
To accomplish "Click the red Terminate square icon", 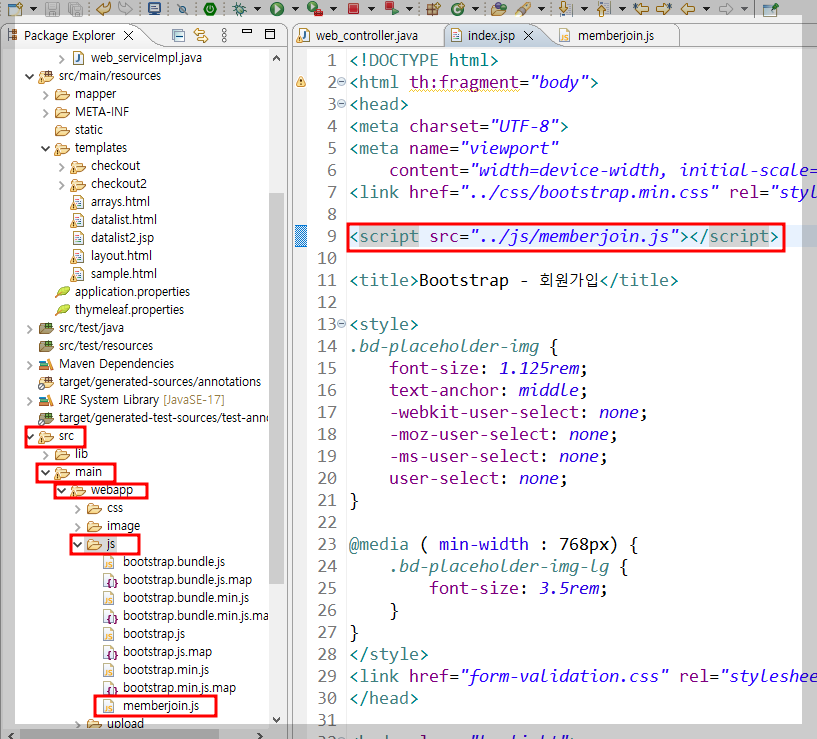I will point(354,8).
